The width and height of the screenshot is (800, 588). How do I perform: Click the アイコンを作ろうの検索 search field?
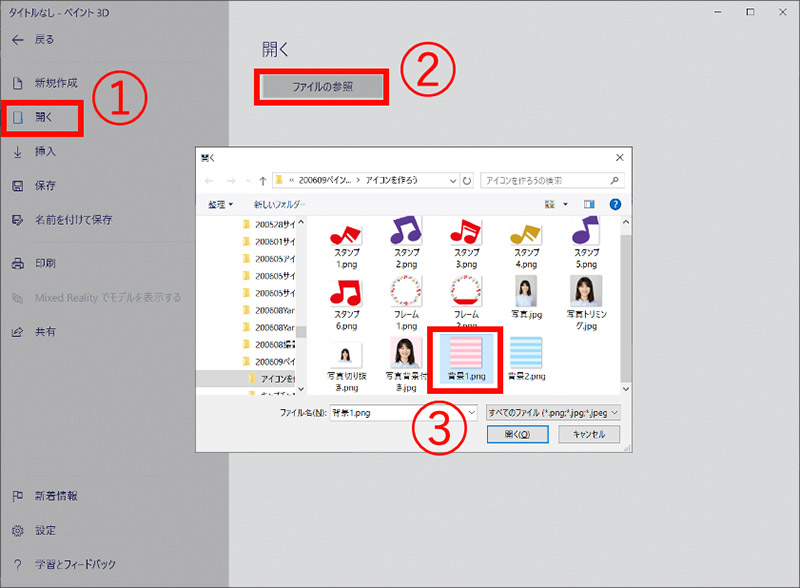pos(545,181)
